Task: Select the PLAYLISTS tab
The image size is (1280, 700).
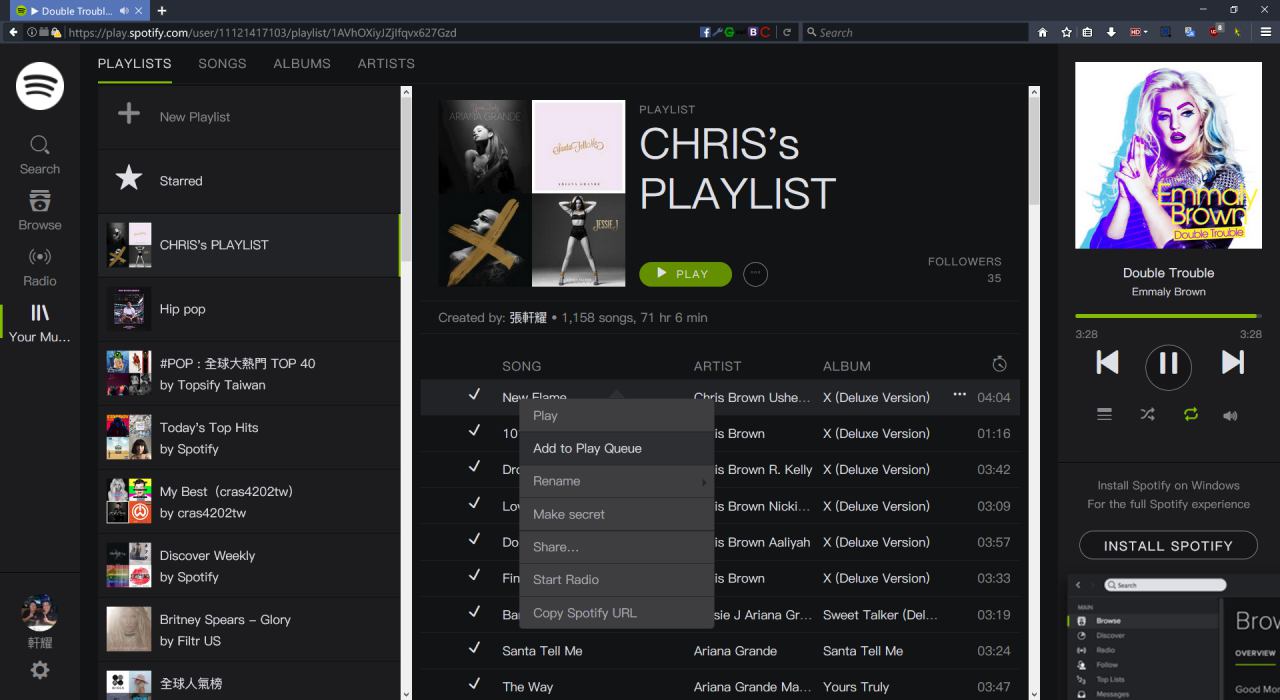Action: tap(134, 63)
